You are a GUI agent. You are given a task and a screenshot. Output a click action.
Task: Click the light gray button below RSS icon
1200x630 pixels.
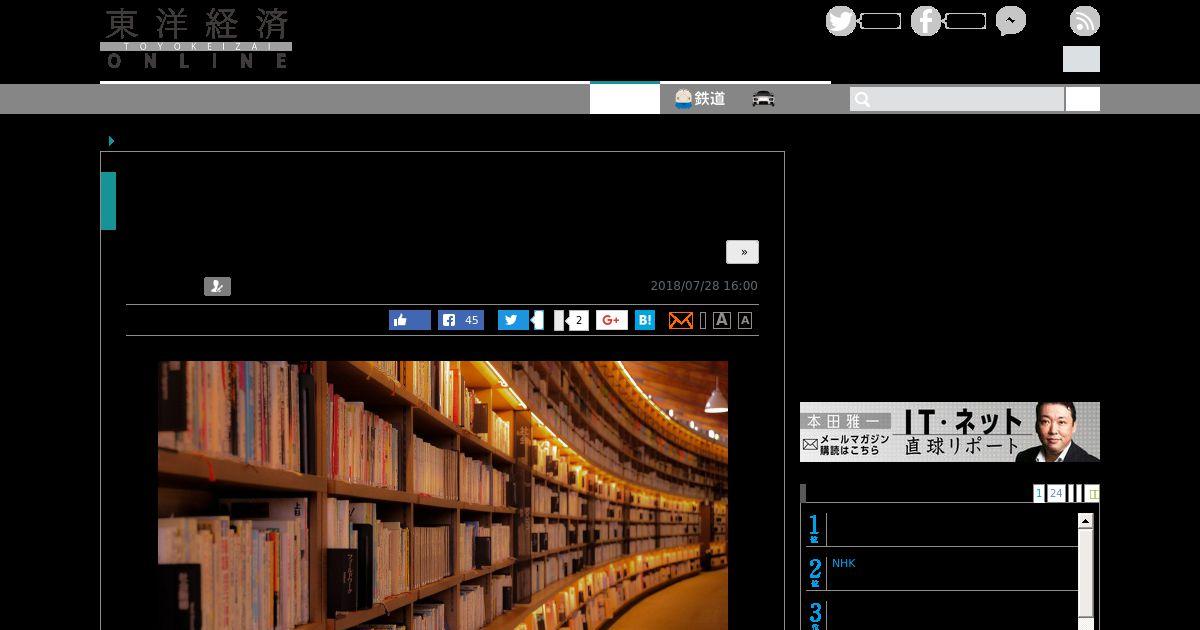1081,59
